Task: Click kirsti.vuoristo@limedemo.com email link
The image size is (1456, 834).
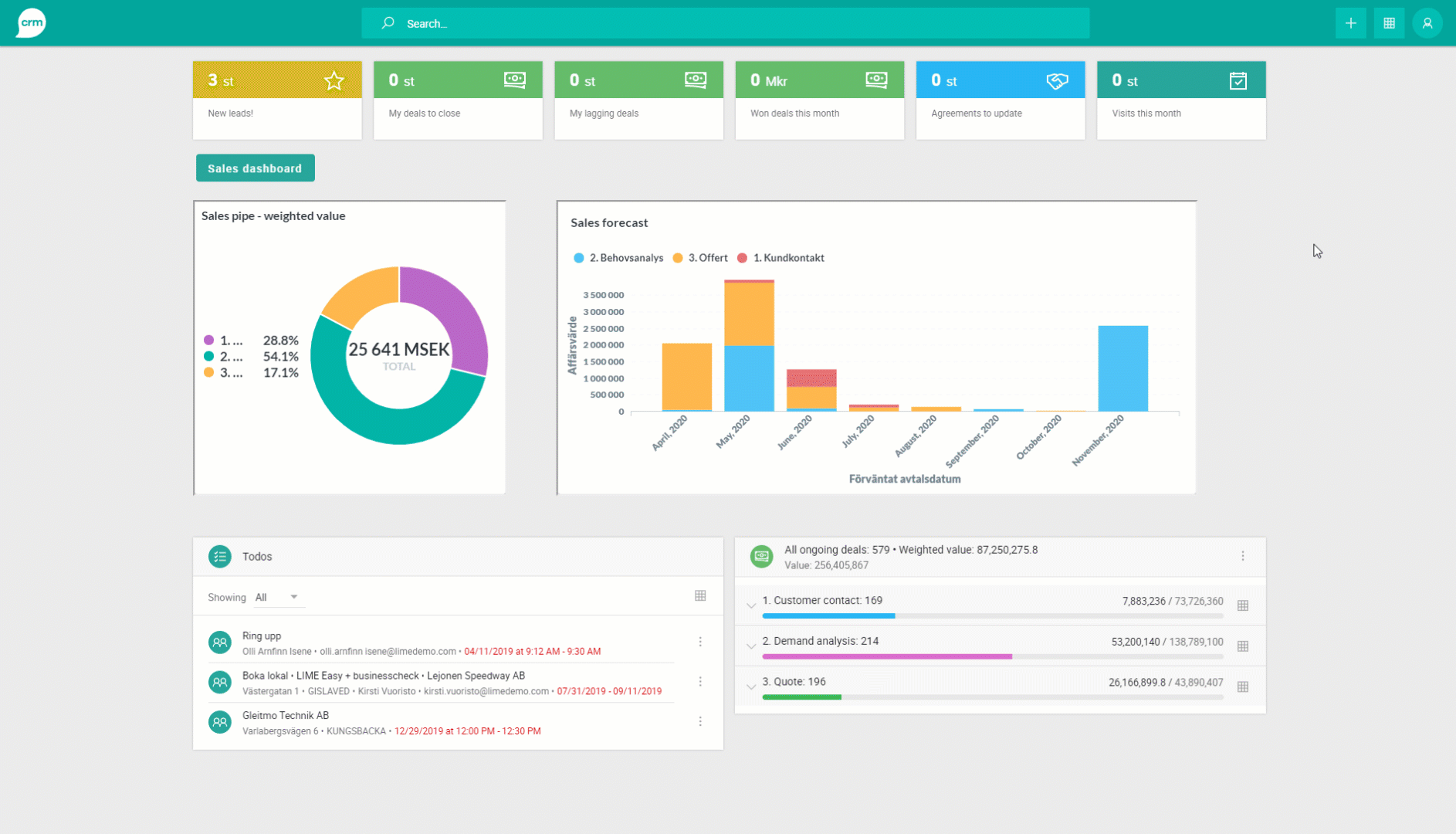Action: pyautogui.click(x=486, y=691)
